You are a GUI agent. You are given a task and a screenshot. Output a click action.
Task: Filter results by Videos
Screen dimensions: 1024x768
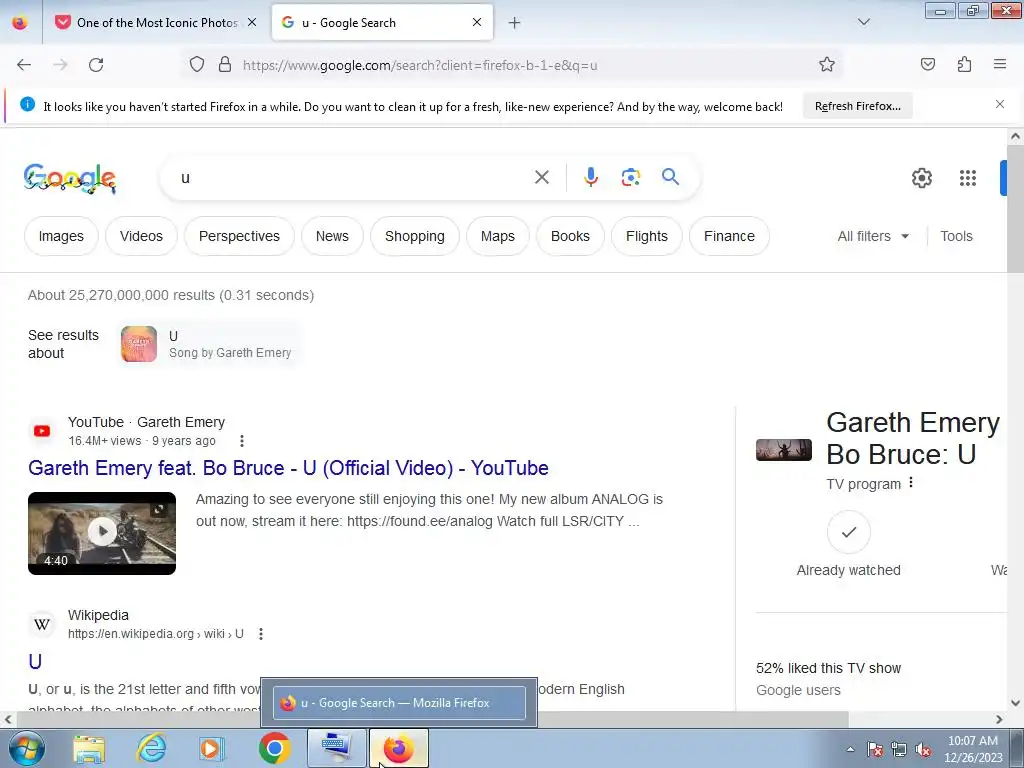coord(141,236)
